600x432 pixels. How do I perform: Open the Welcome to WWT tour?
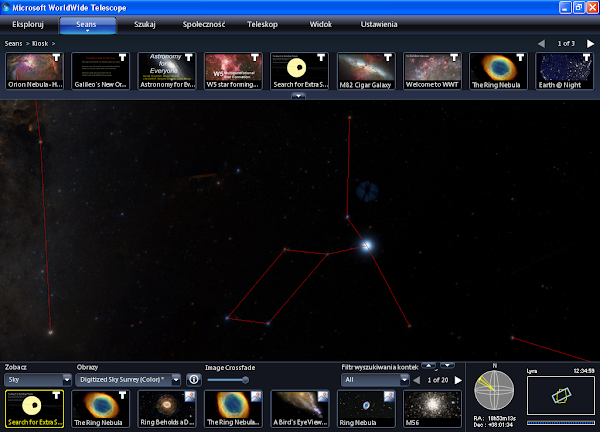[x=432, y=71]
